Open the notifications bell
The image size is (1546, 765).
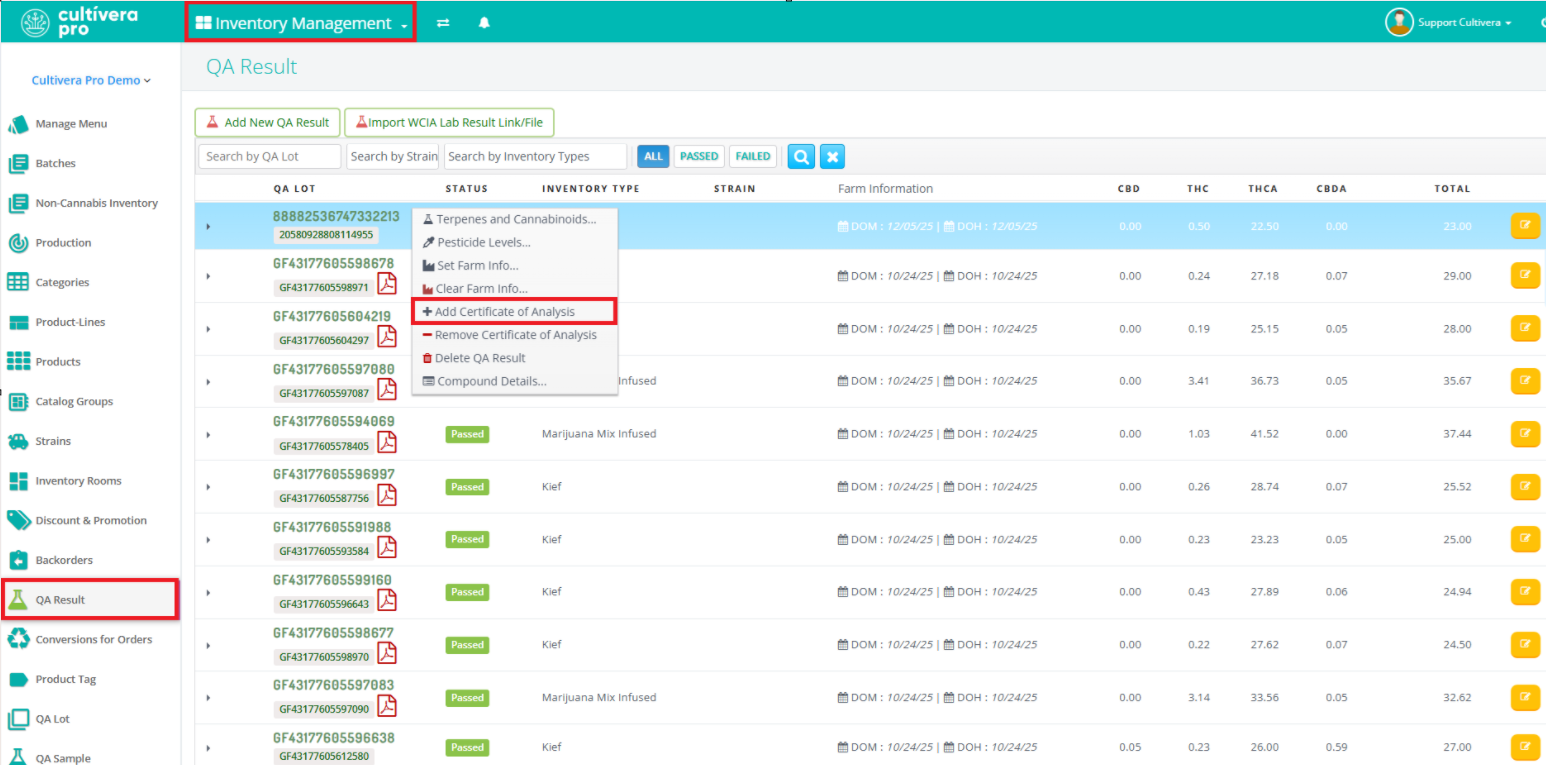click(x=484, y=23)
